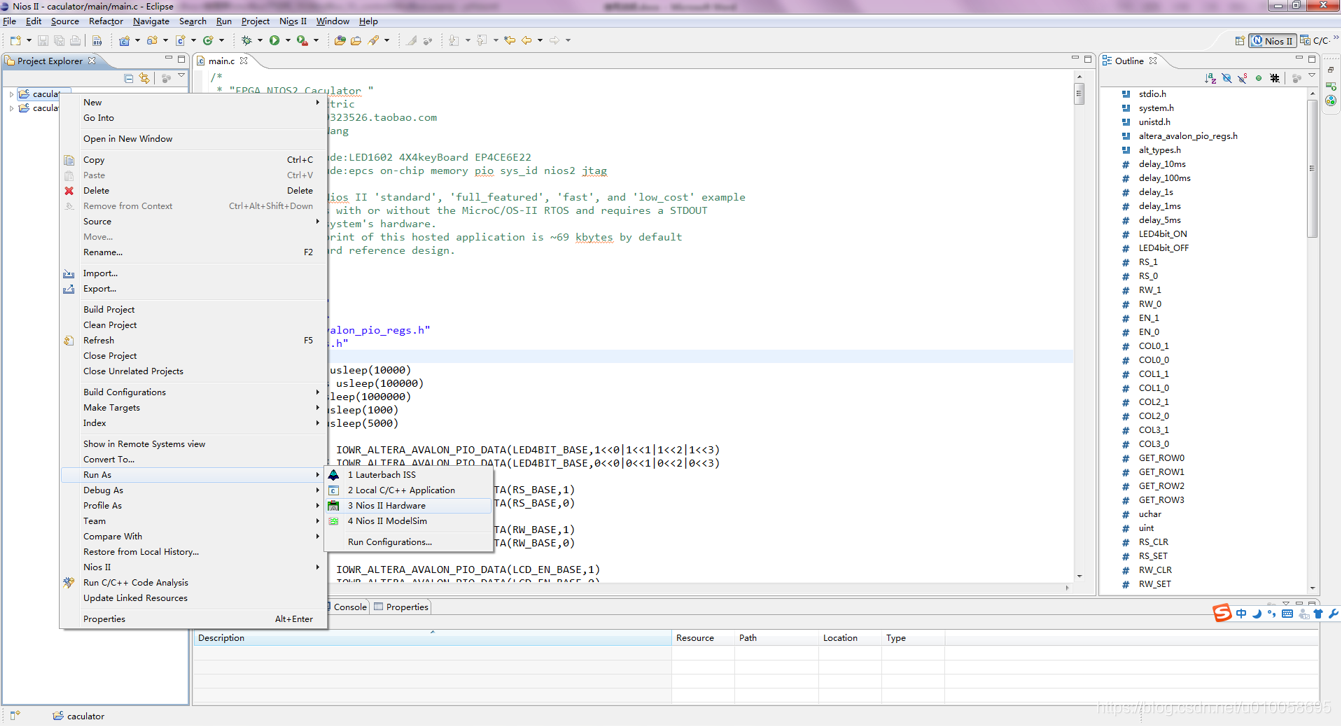Toggle the Chinese/English IME mode button
Image resolution: width=1341 pixels, height=726 pixels.
click(1241, 614)
